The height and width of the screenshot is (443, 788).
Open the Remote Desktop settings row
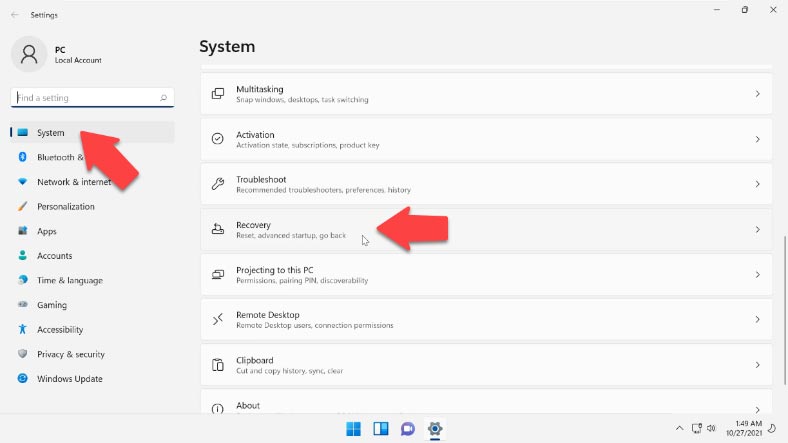(x=486, y=319)
